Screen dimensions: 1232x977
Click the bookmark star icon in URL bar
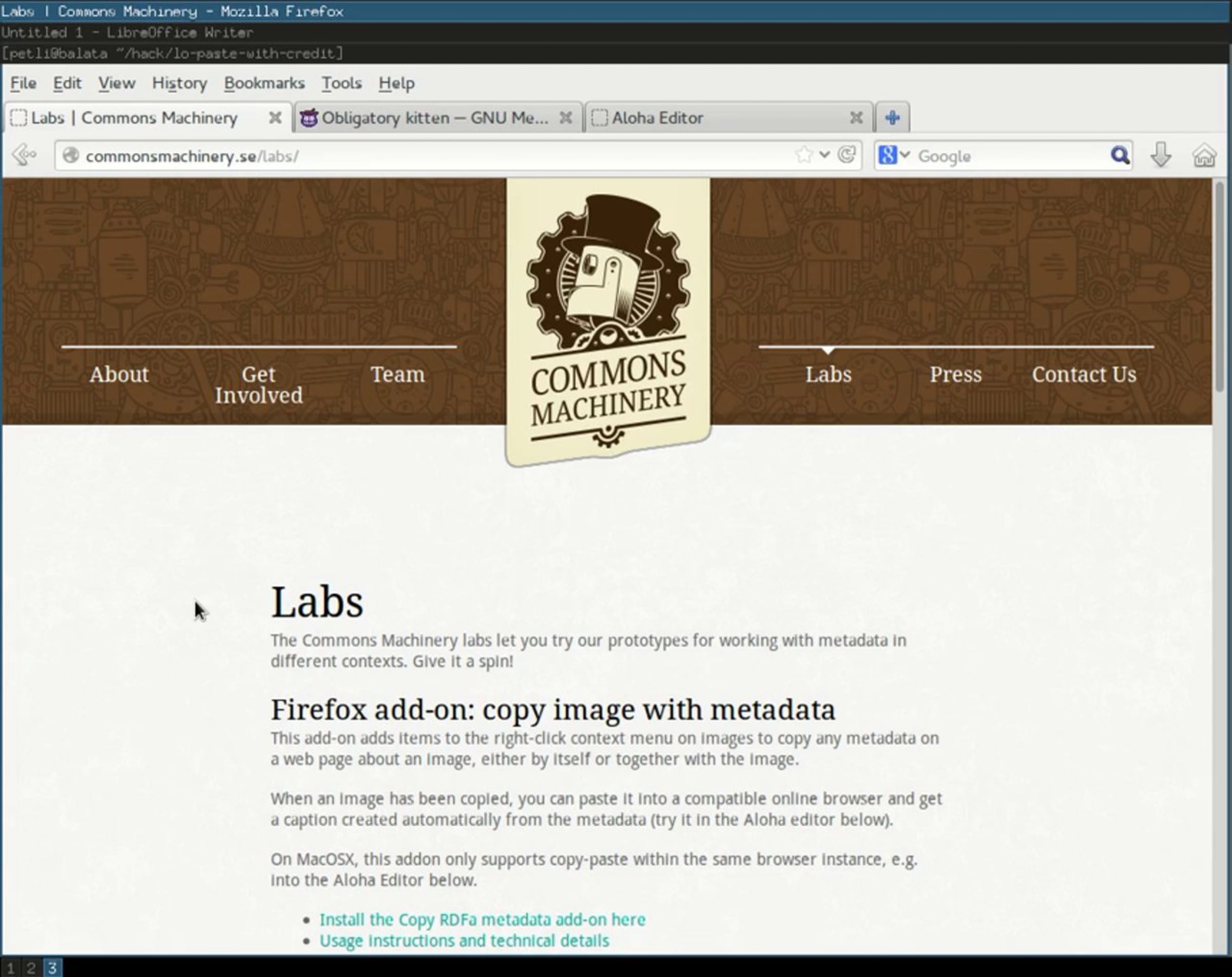(803, 155)
